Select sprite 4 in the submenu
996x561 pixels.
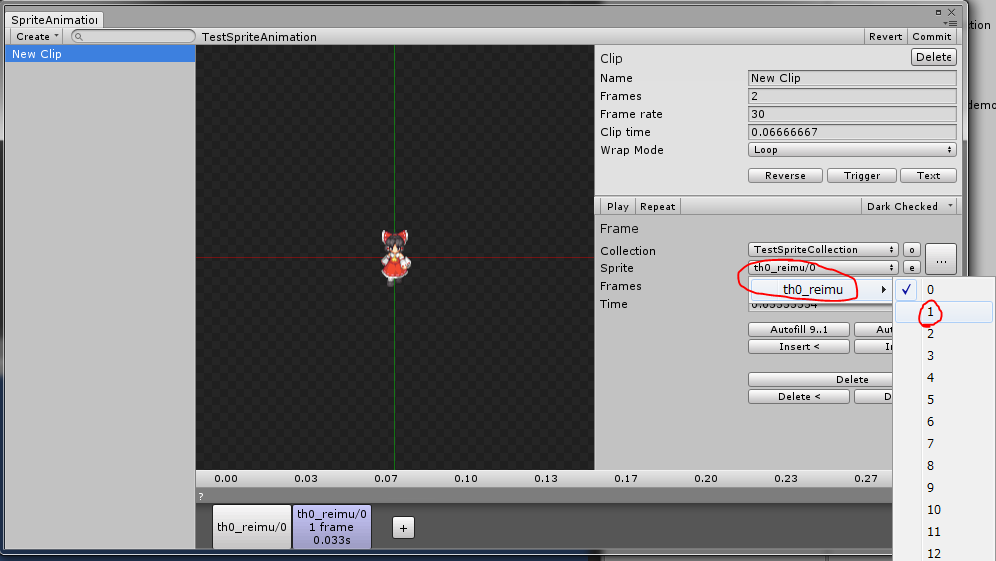click(944, 377)
